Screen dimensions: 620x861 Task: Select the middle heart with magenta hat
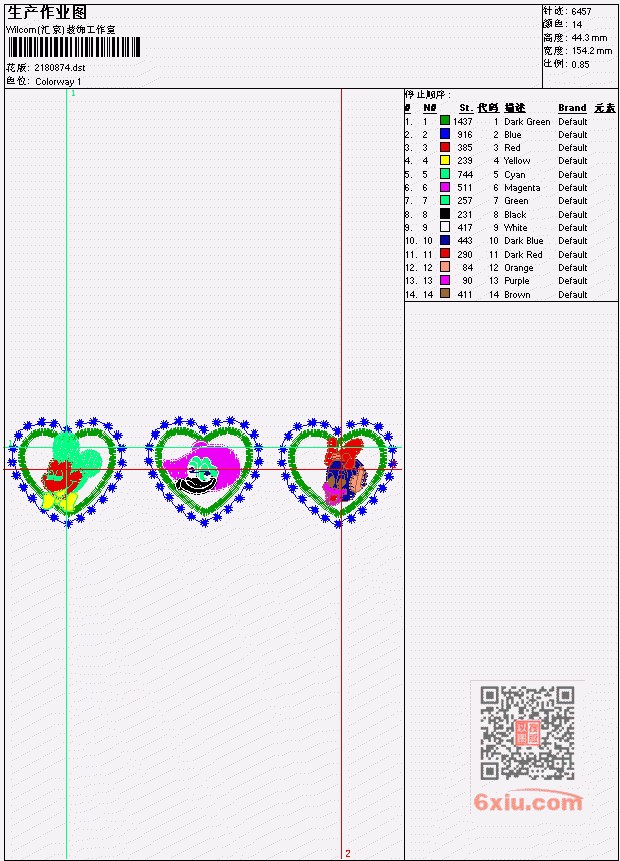click(204, 472)
